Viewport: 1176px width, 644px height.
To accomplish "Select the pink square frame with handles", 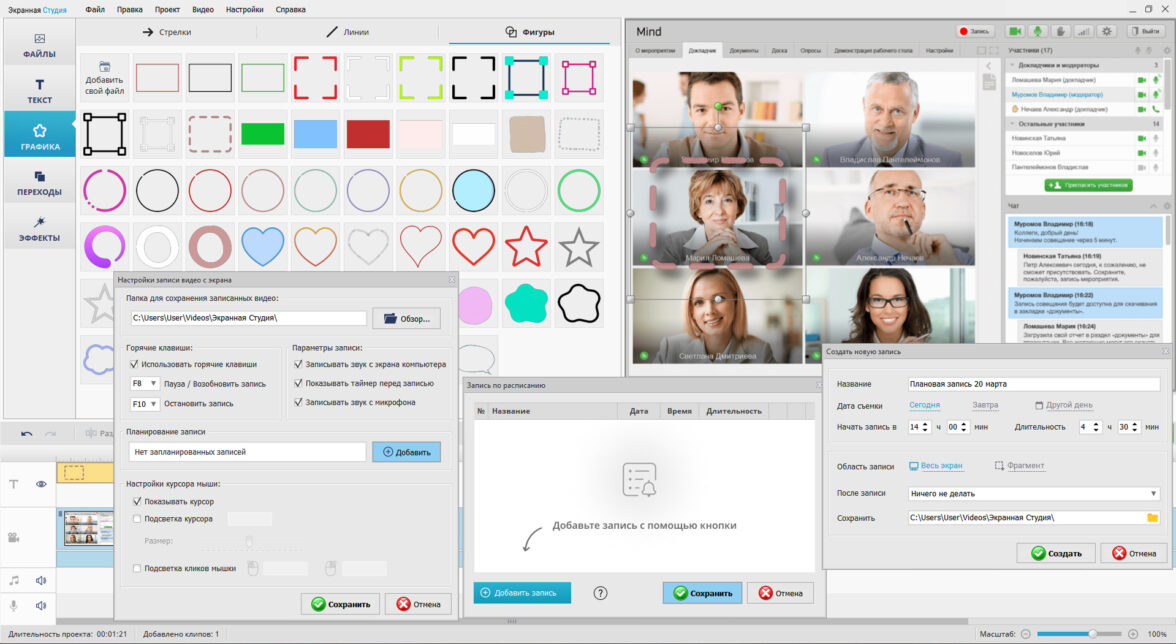I will click(x=578, y=77).
